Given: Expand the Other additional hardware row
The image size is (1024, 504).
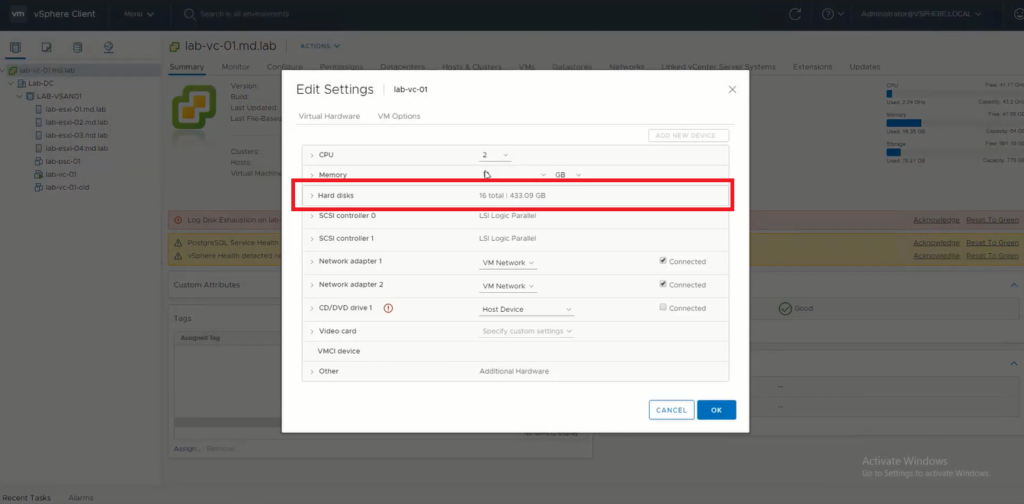Looking at the screenshot, I should (x=312, y=371).
